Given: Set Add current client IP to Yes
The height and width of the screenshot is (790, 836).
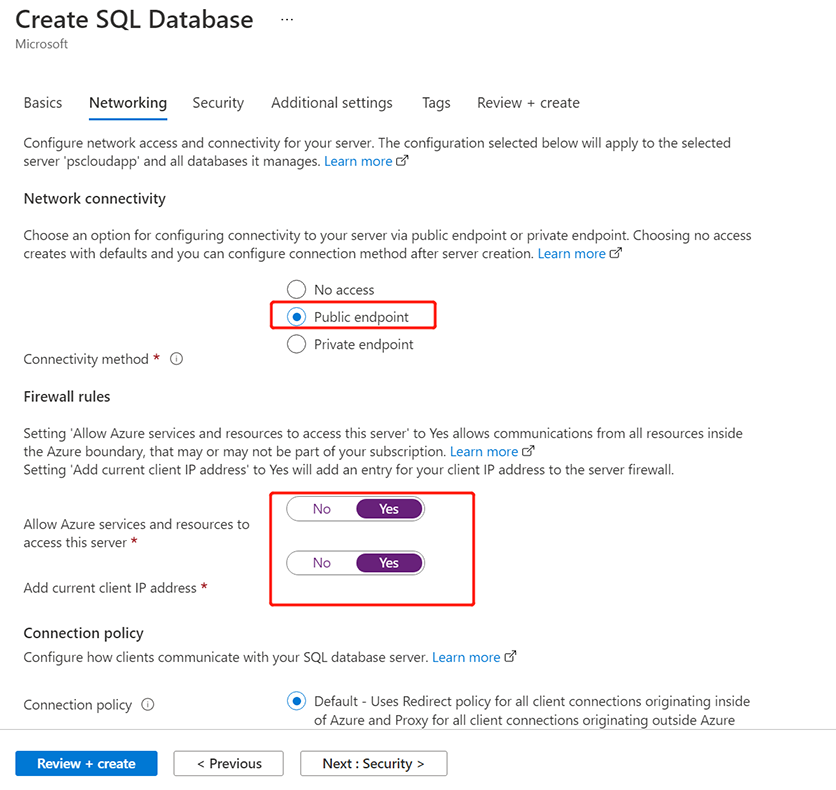Looking at the screenshot, I should click(389, 563).
